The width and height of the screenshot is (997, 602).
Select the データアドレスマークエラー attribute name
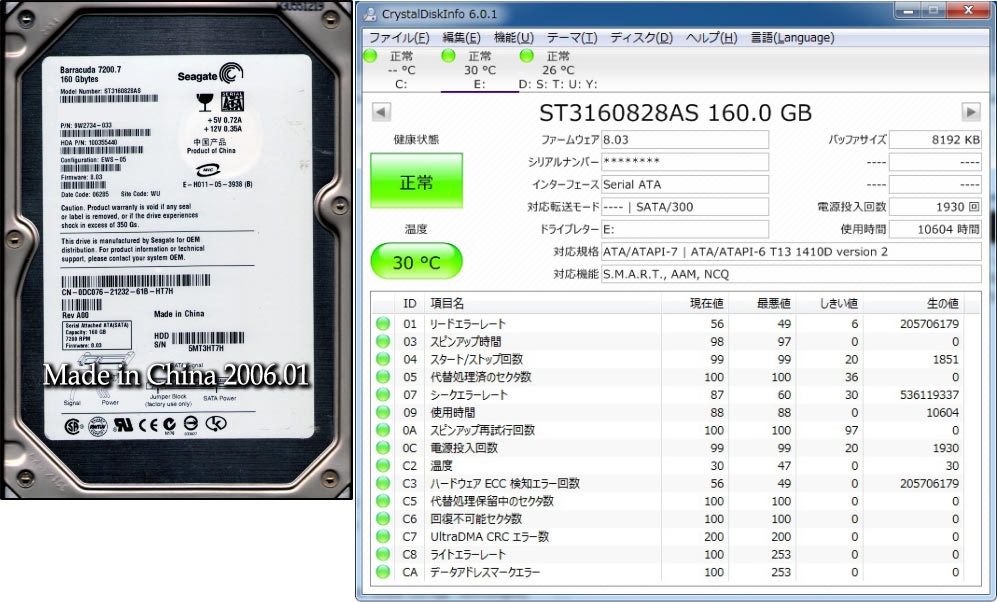[485, 572]
